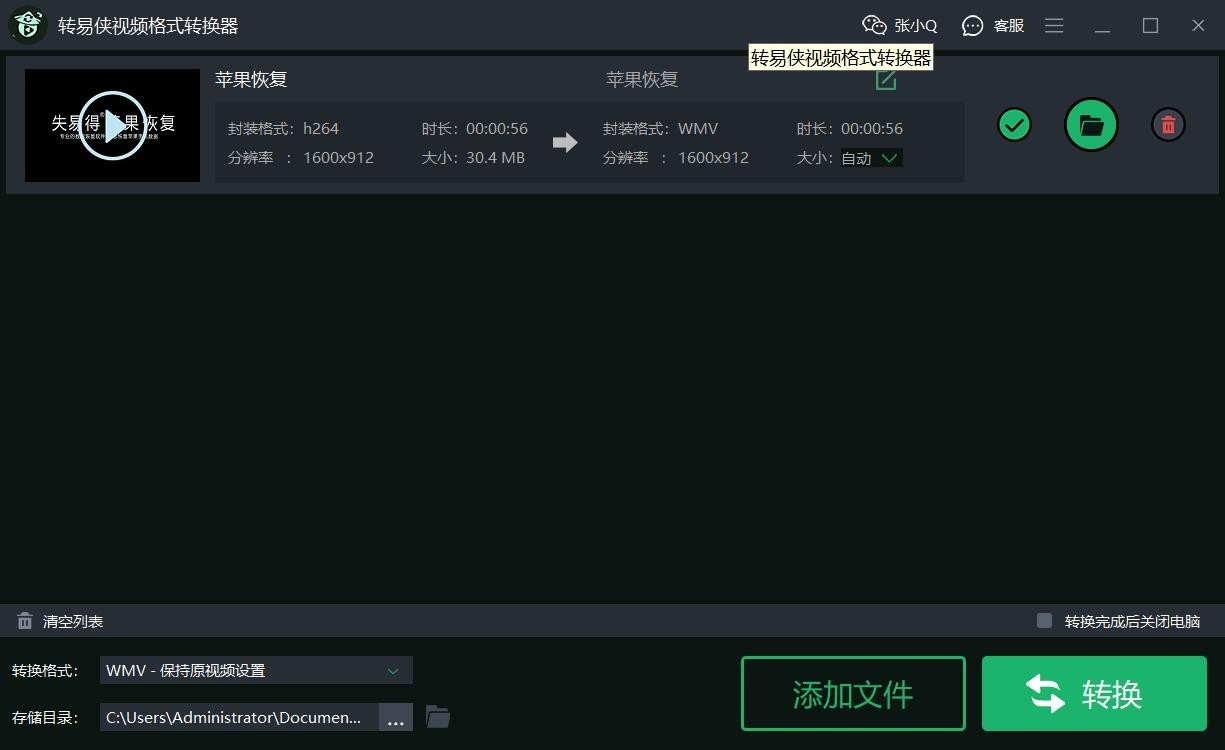This screenshot has width=1225, height=750.
Task: Open the hamburger menu in the title bar
Action: coord(1054,26)
